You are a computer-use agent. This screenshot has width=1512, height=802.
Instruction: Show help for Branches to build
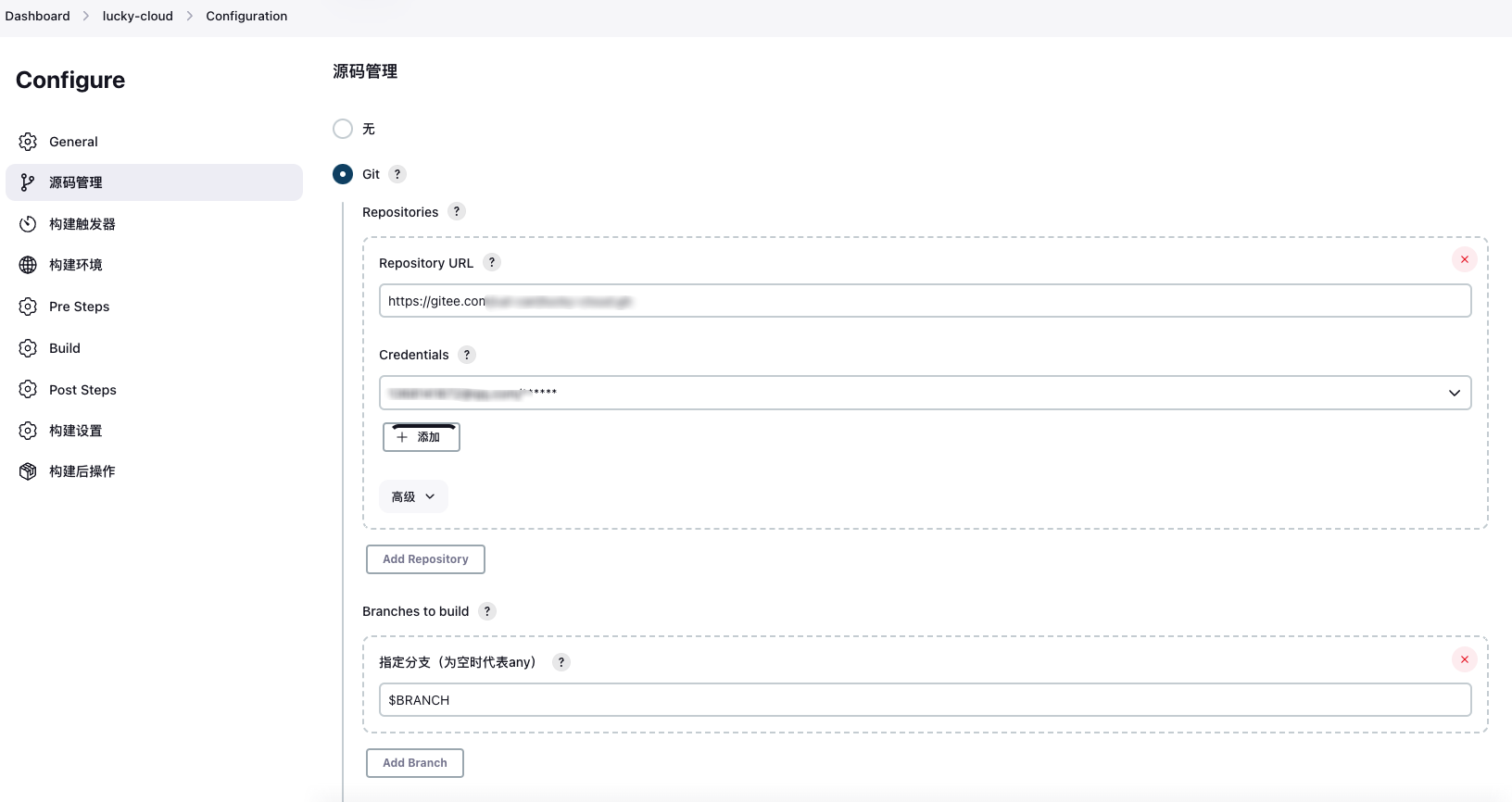point(487,611)
